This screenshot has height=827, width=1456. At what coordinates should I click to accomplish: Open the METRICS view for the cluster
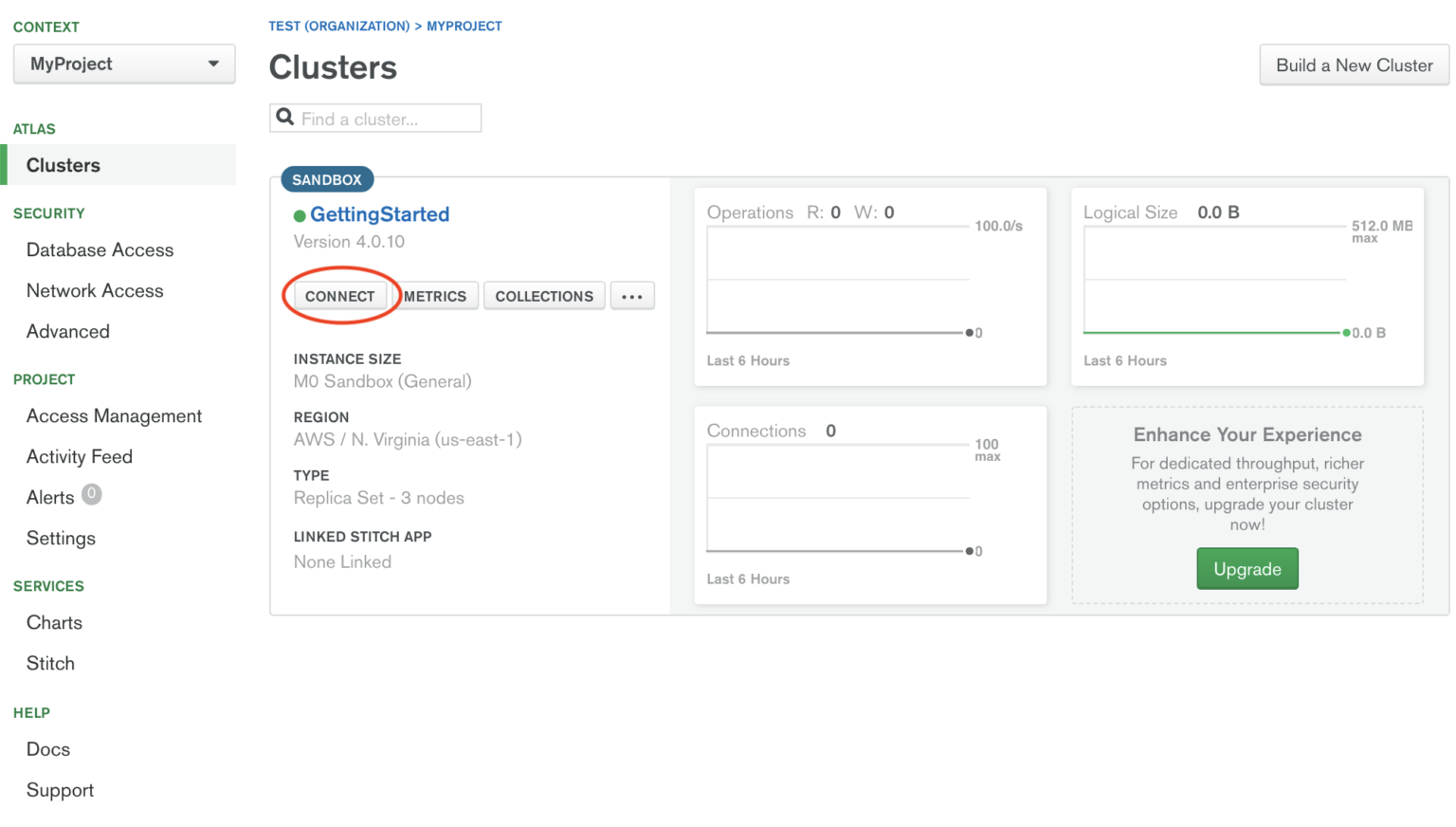click(434, 296)
